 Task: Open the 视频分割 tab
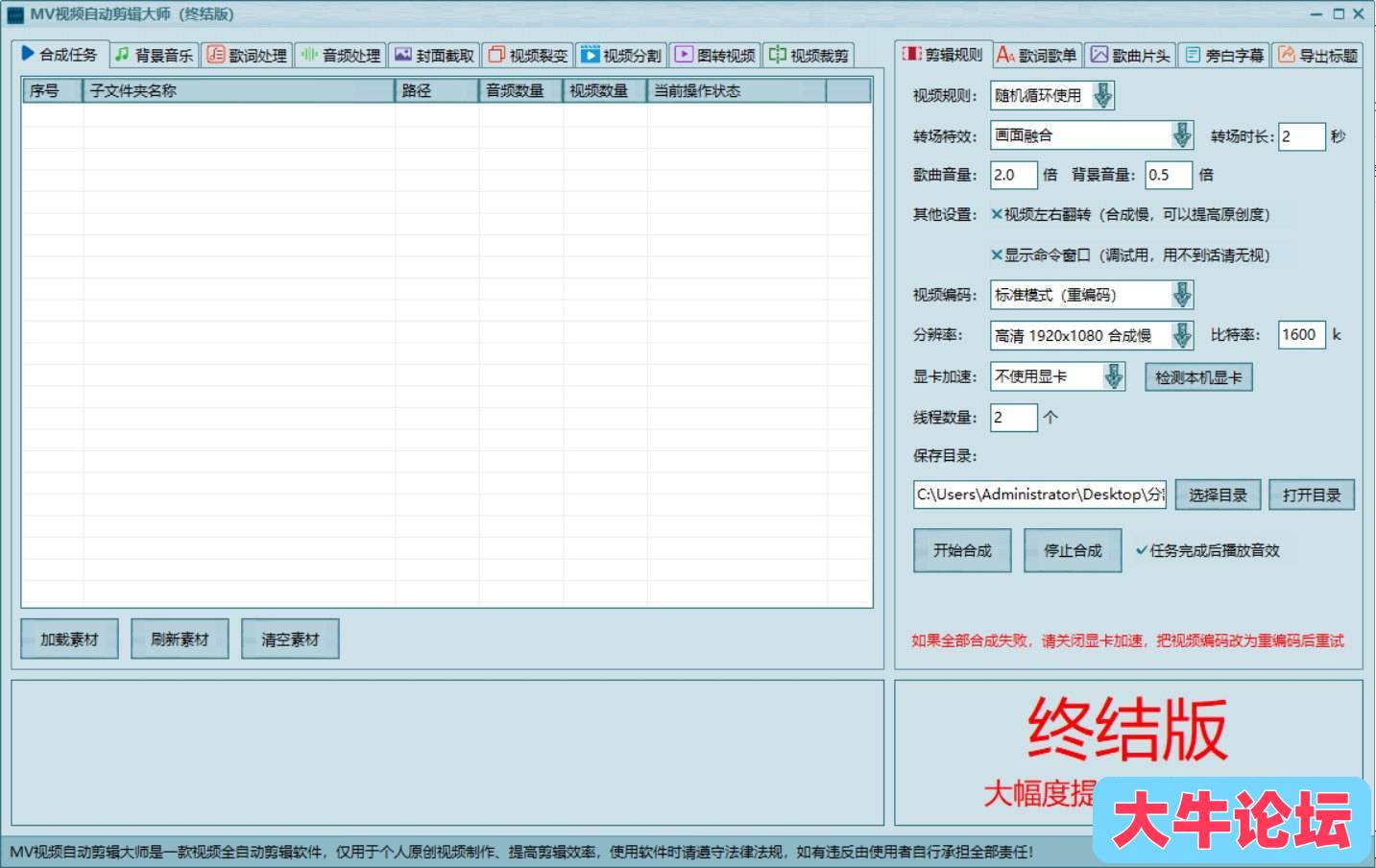coord(620,56)
